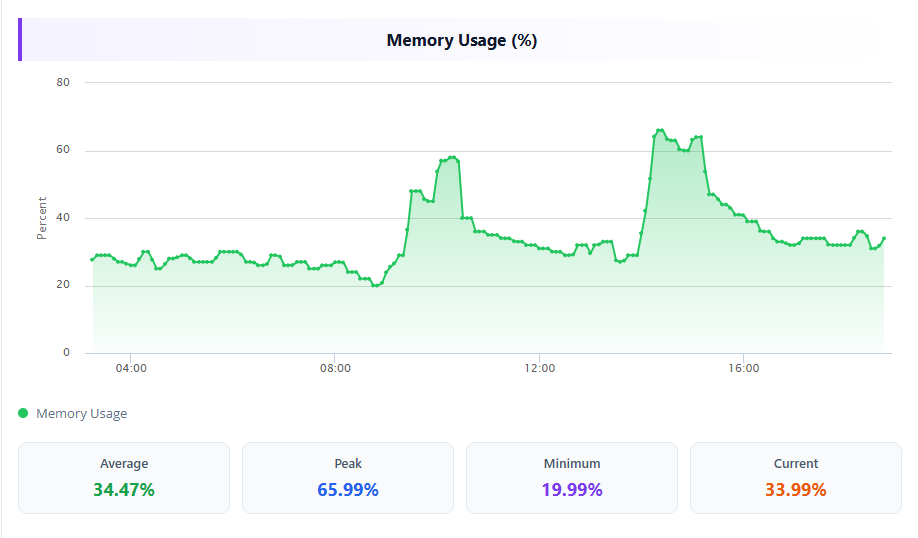Click the 16:00 x-axis label
The width and height of the screenshot is (918, 538).
tap(744, 368)
